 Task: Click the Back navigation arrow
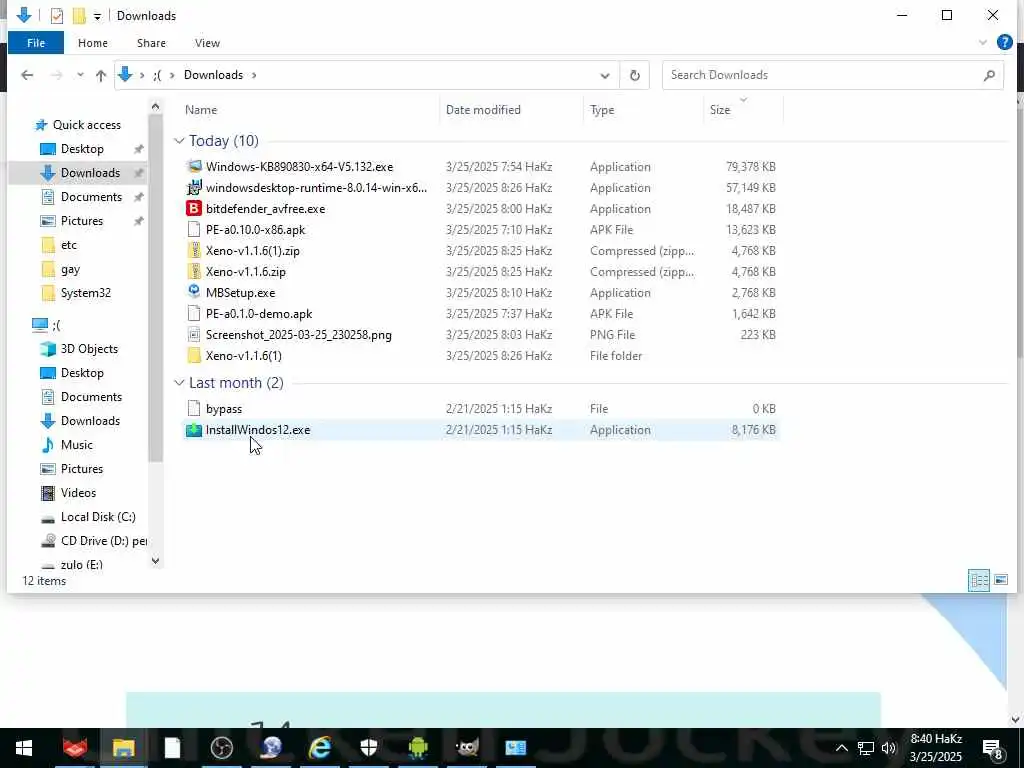pyautogui.click(x=27, y=75)
